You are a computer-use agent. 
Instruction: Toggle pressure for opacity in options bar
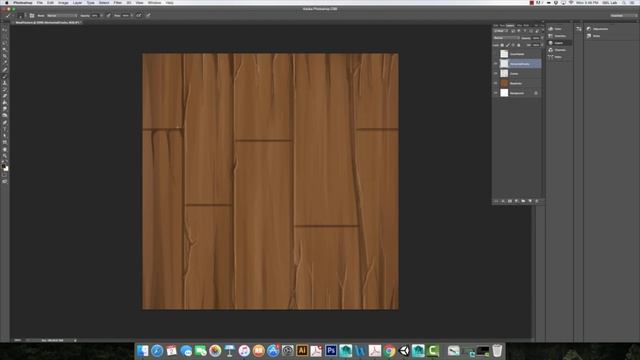tap(109, 16)
